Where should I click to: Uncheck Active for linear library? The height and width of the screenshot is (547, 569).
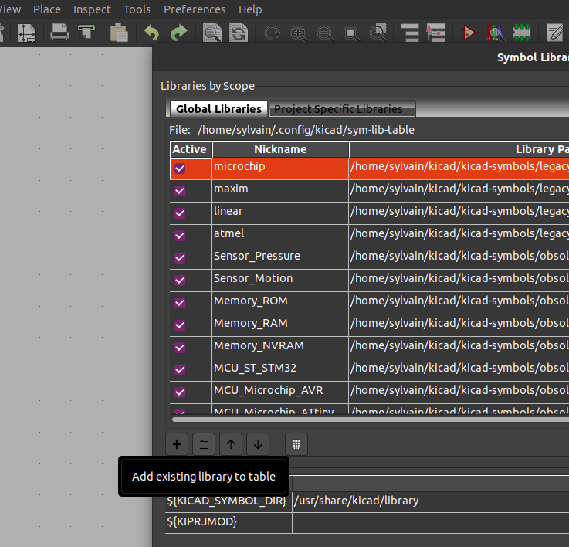[x=180, y=213]
